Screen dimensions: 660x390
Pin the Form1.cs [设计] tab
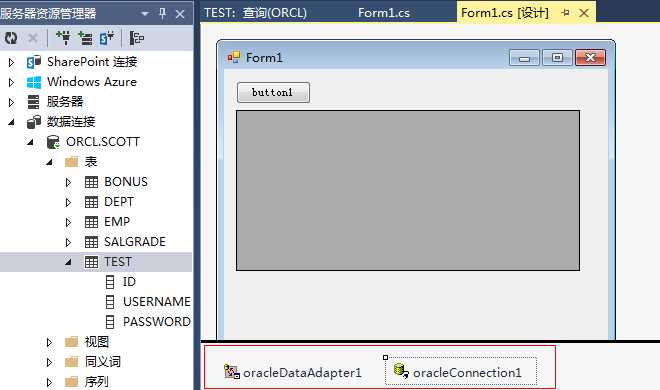[565, 13]
